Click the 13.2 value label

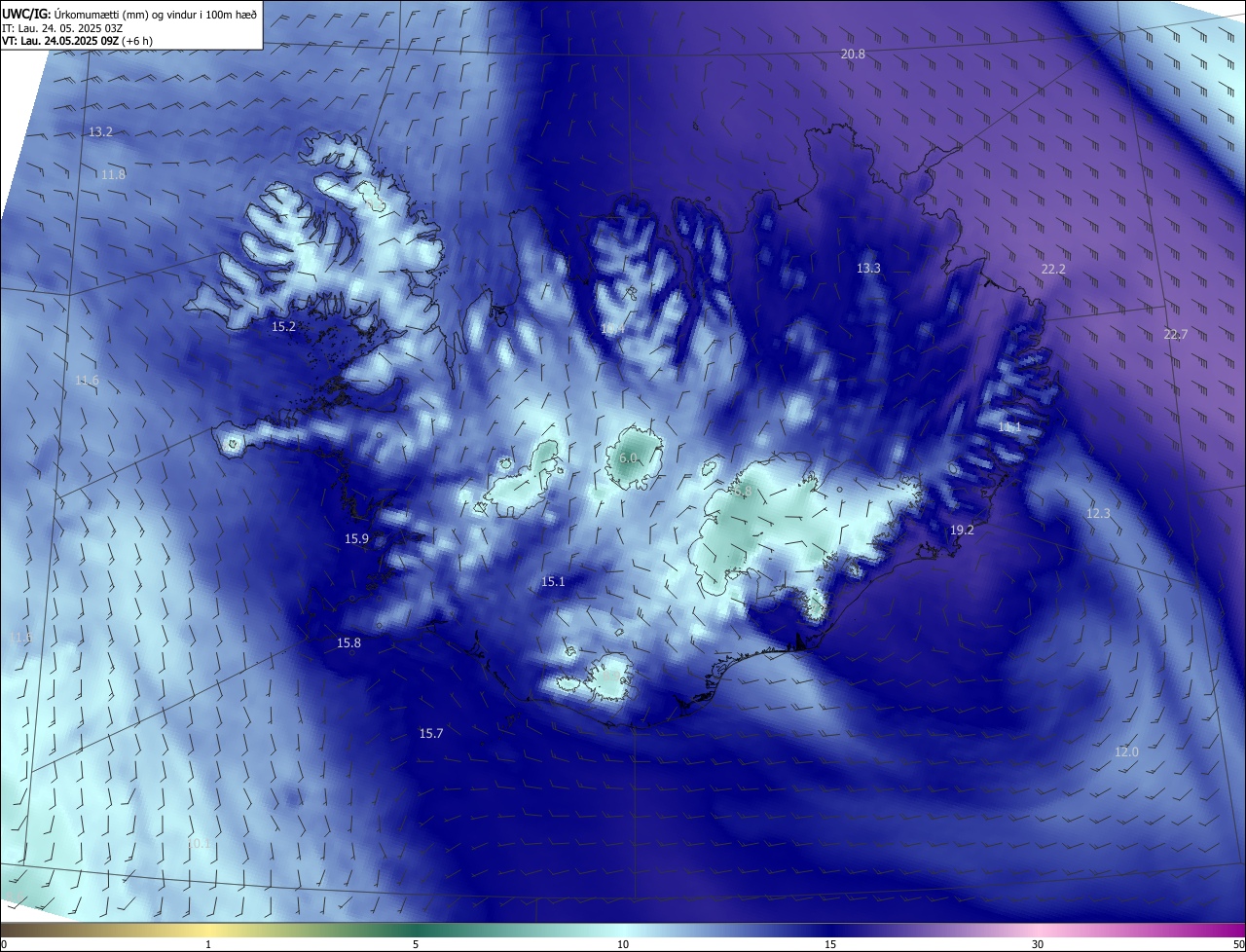pyautogui.click(x=100, y=132)
